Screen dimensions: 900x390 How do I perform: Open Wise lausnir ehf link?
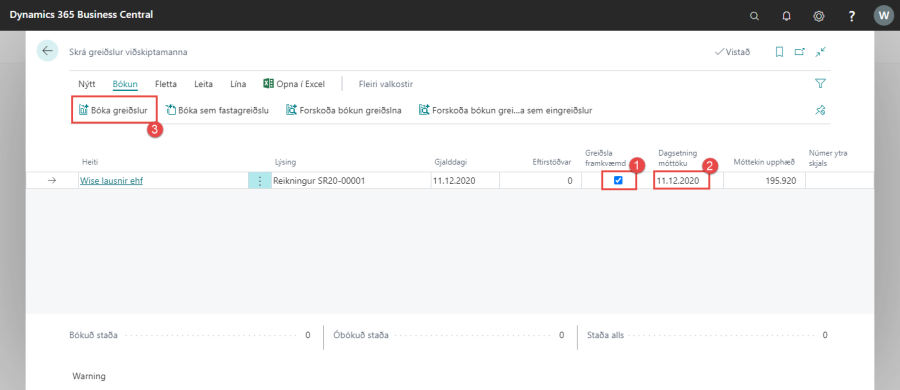pos(111,181)
